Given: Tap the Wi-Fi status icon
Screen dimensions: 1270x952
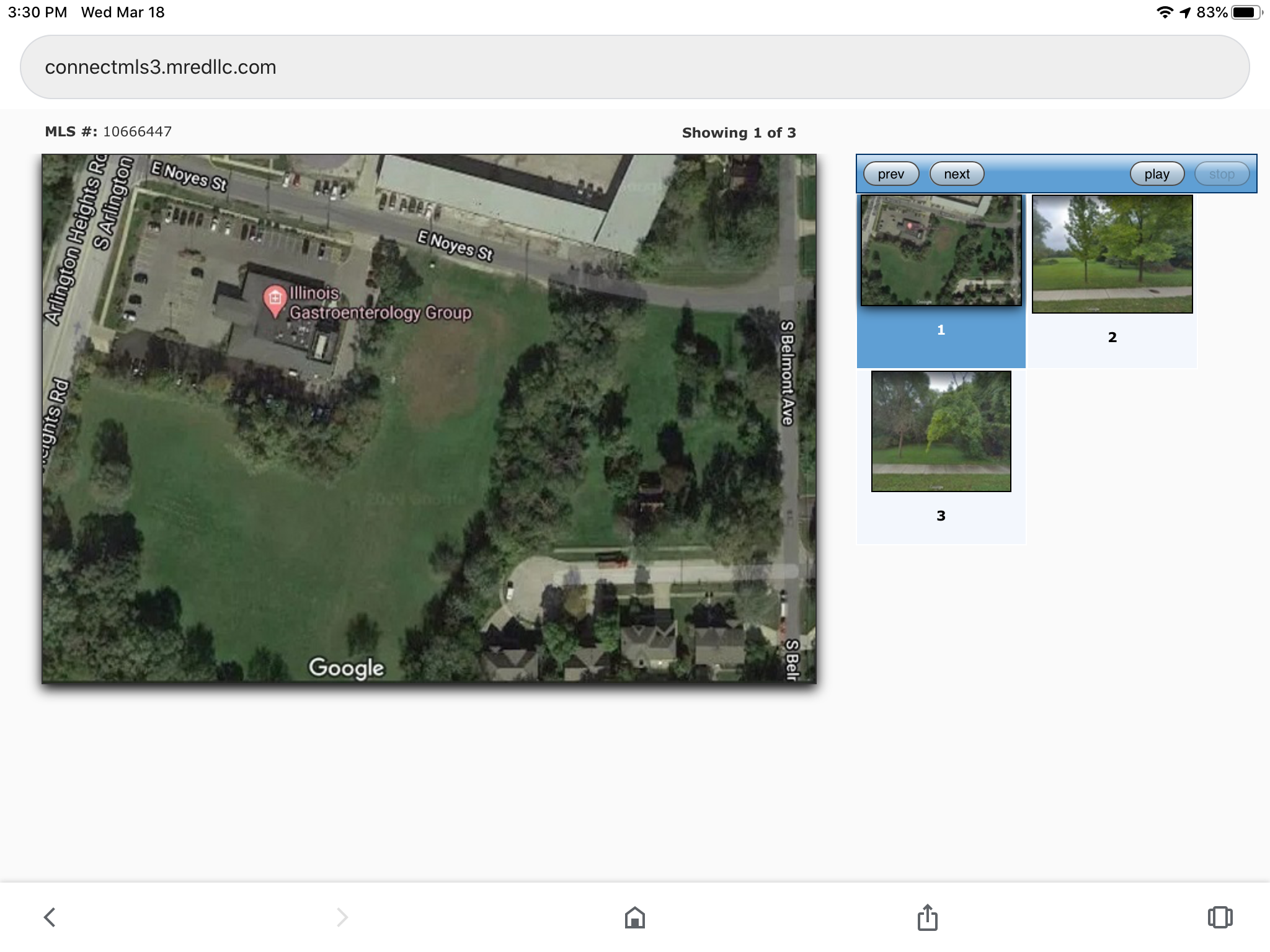Looking at the screenshot, I should (1165, 12).
